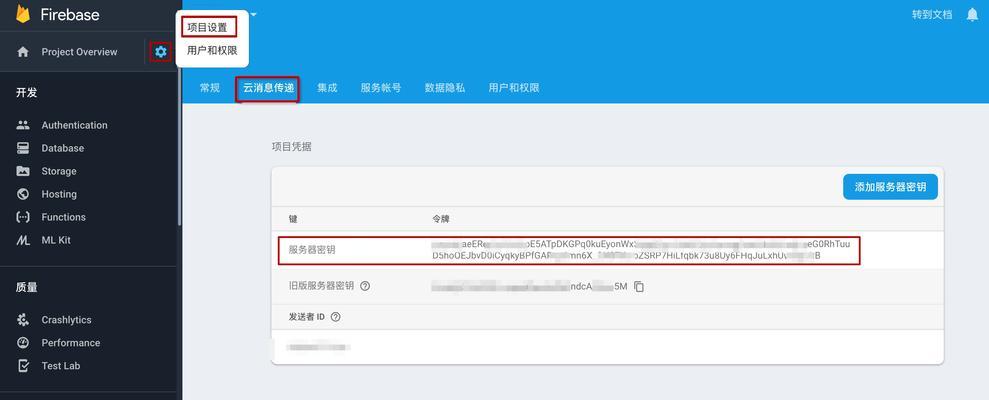
Task: Switch to the 集成 tab
Action: pos(327,88)
